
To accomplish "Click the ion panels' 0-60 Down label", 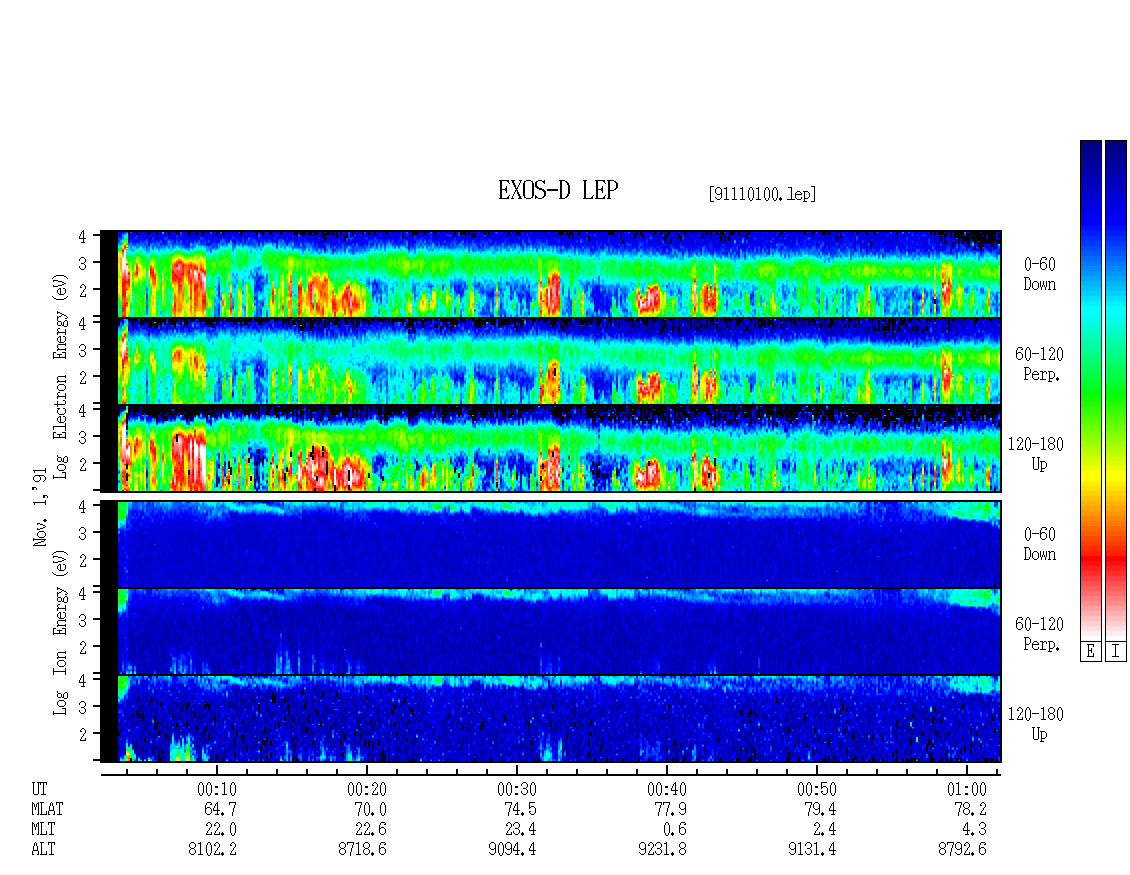I will [x=1039, y=544].
